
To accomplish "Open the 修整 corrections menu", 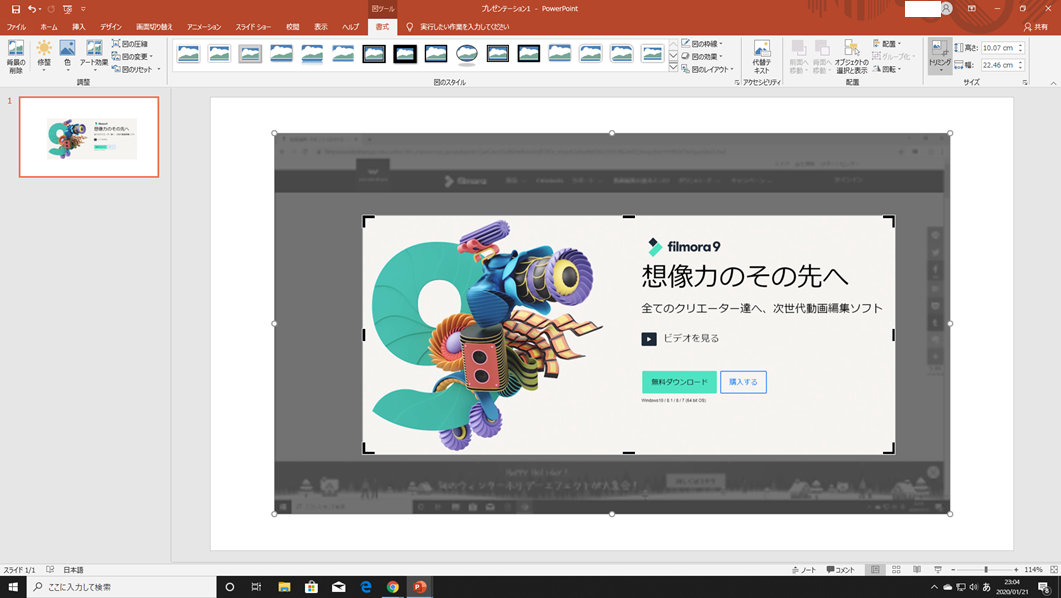I will pos(44,56).
